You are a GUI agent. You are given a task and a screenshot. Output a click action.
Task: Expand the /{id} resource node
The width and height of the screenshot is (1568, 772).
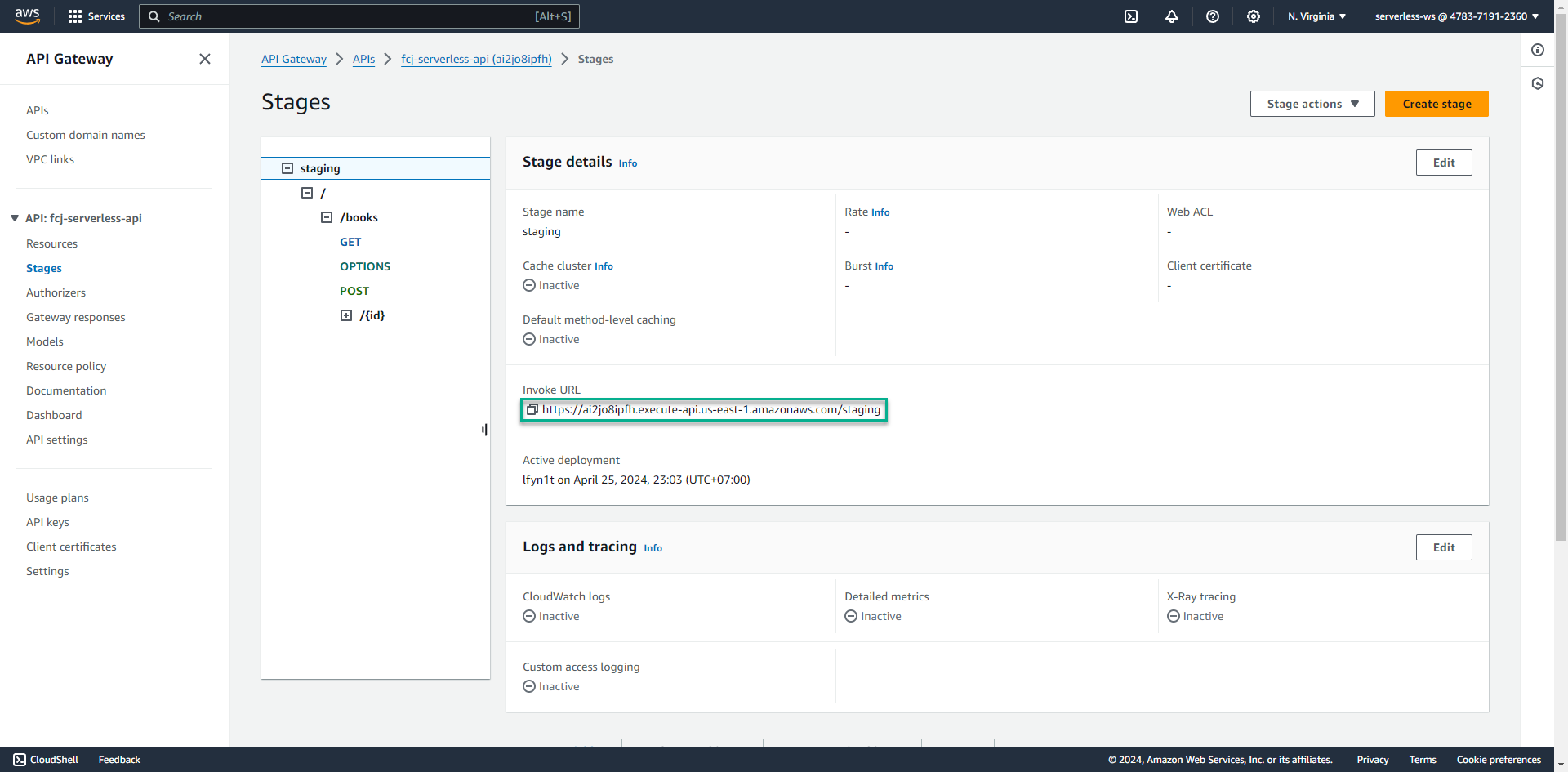coord(346,315)
